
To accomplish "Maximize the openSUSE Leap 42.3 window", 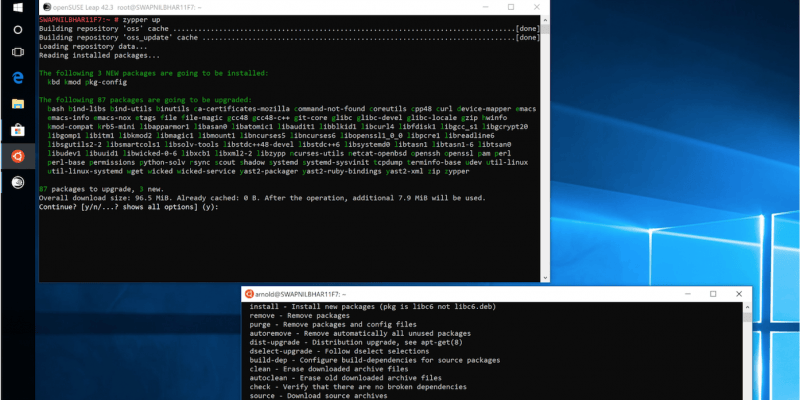I will [x=511, y=7].
